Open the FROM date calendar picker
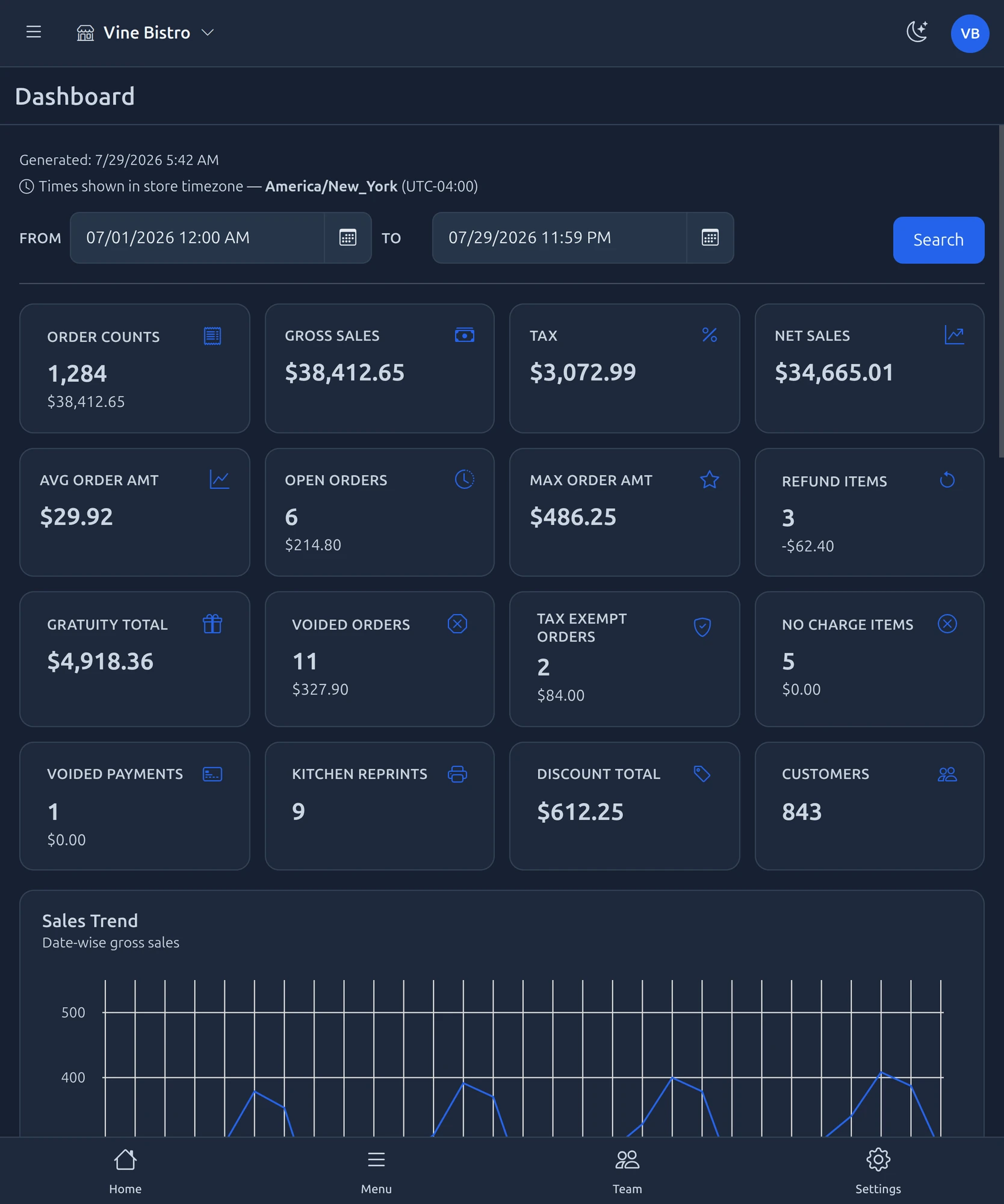Screen dimensions: 1004x1204 tap(348, 237)
